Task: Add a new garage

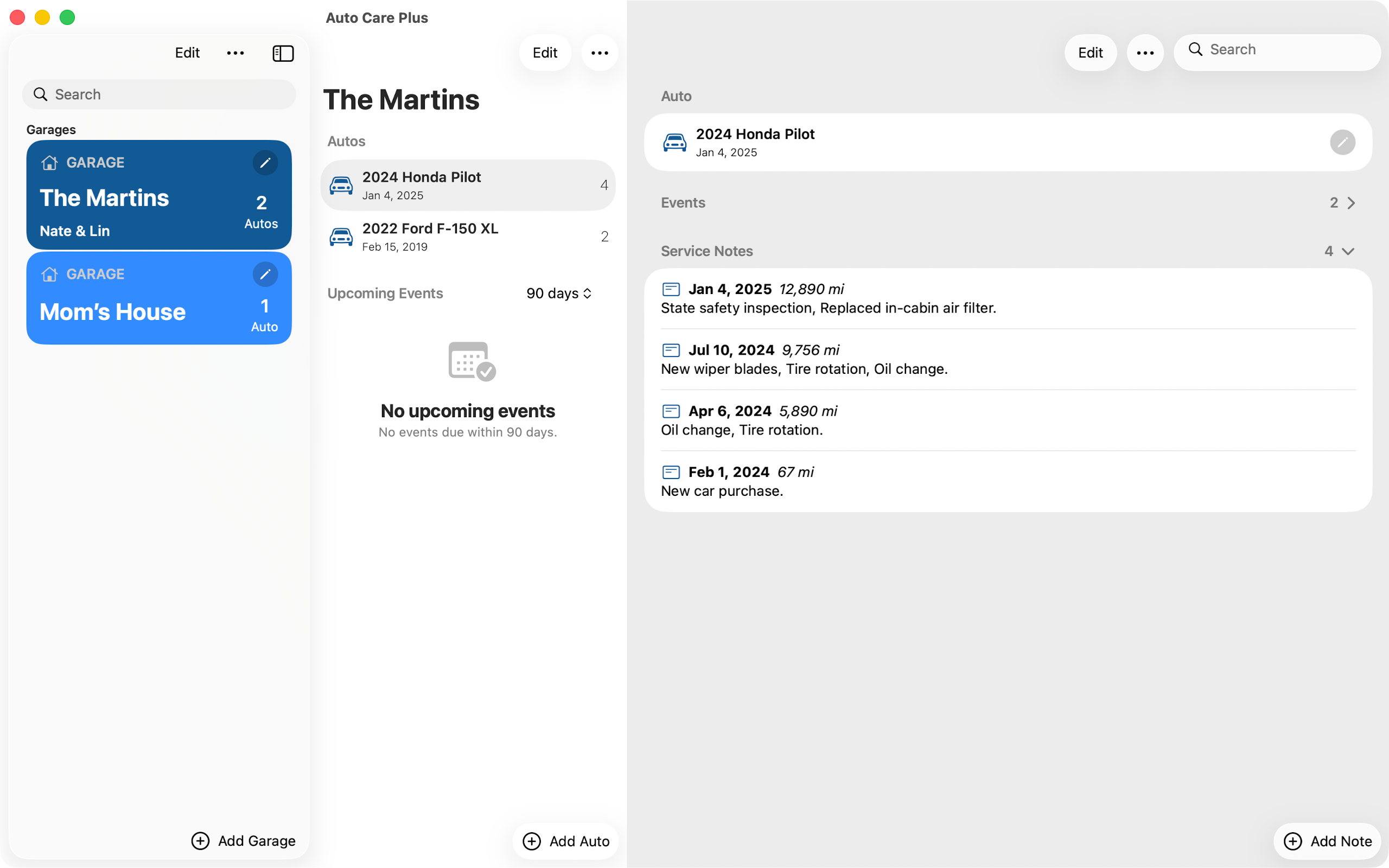Action: [244, 841]
